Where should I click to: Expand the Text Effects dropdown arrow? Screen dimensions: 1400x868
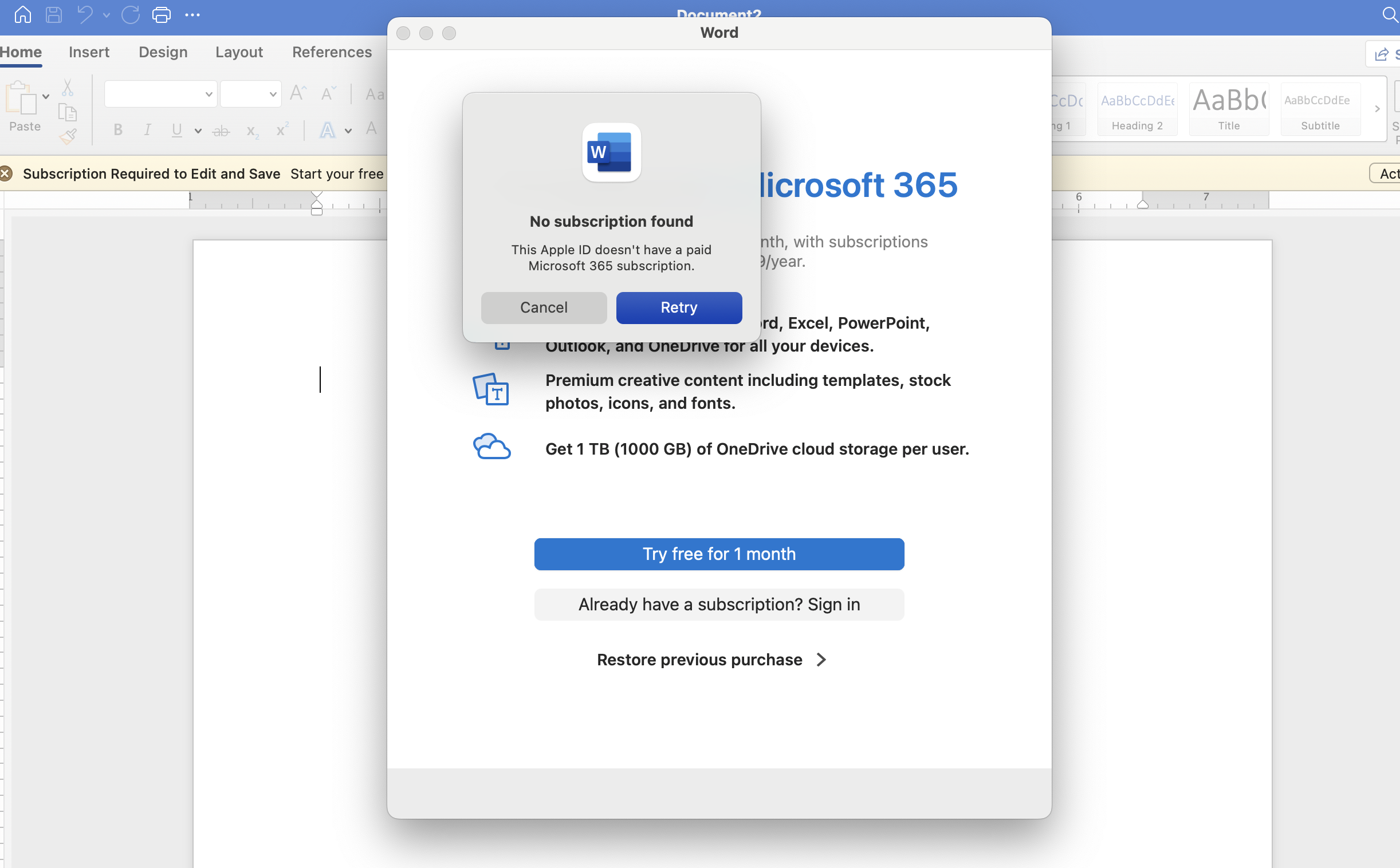pyautogui.click(x=348, y=132)
